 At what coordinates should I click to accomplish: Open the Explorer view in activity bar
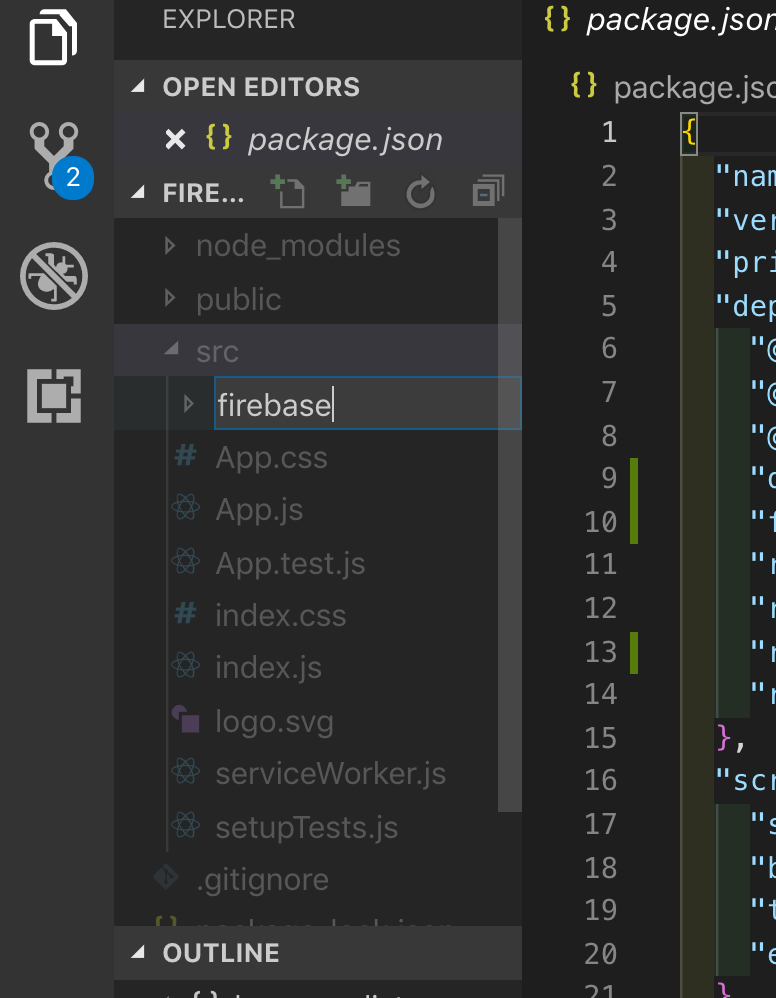point(54,40)
